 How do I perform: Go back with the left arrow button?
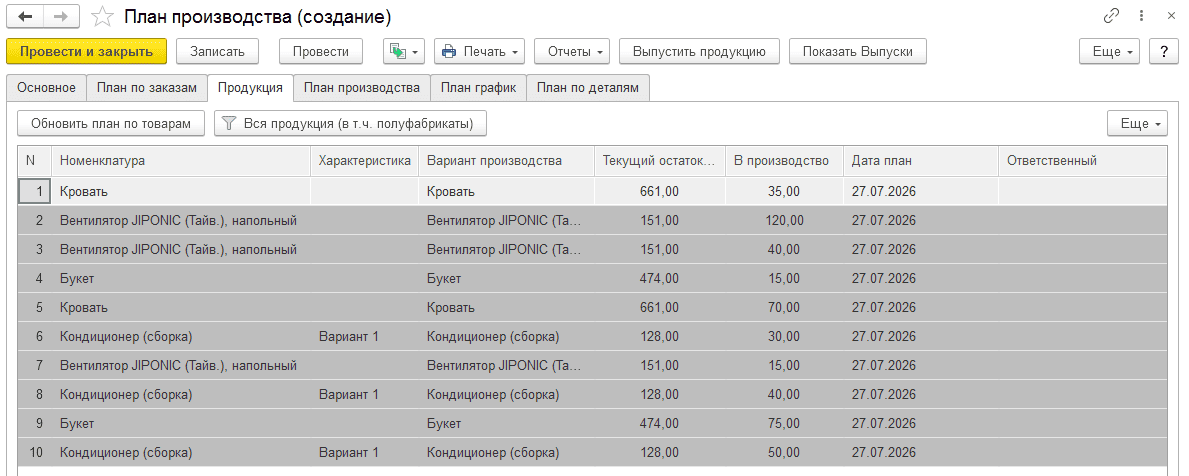(25, 16)
